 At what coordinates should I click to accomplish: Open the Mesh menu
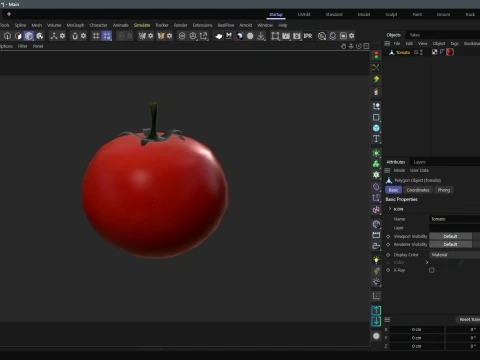(37, 25)
